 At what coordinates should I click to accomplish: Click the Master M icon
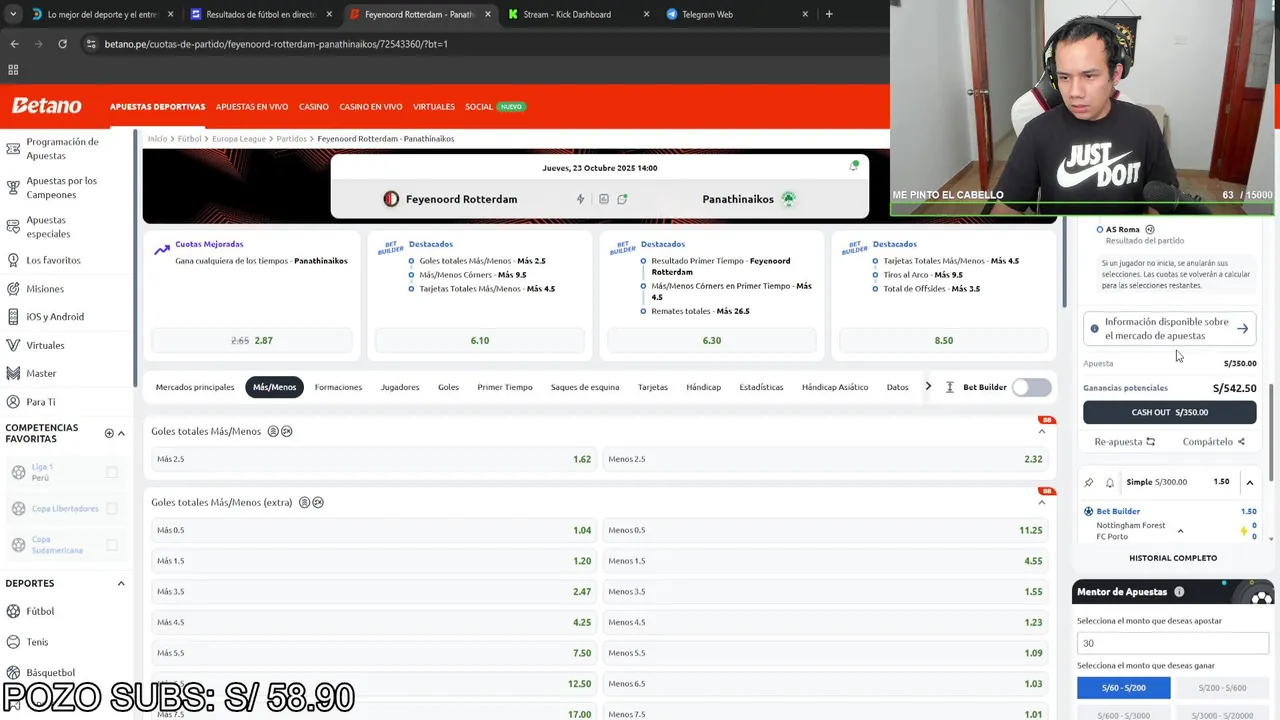(13, 373)
